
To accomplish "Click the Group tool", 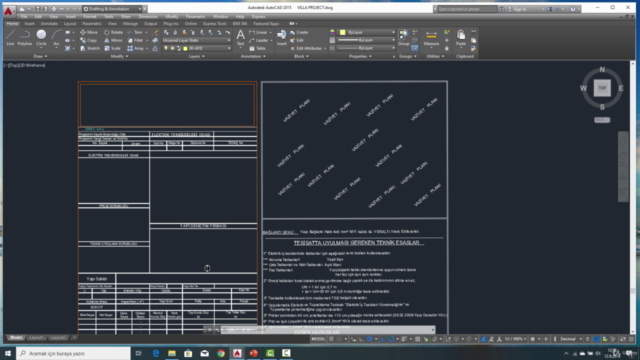I will click(x=403, y=38).
